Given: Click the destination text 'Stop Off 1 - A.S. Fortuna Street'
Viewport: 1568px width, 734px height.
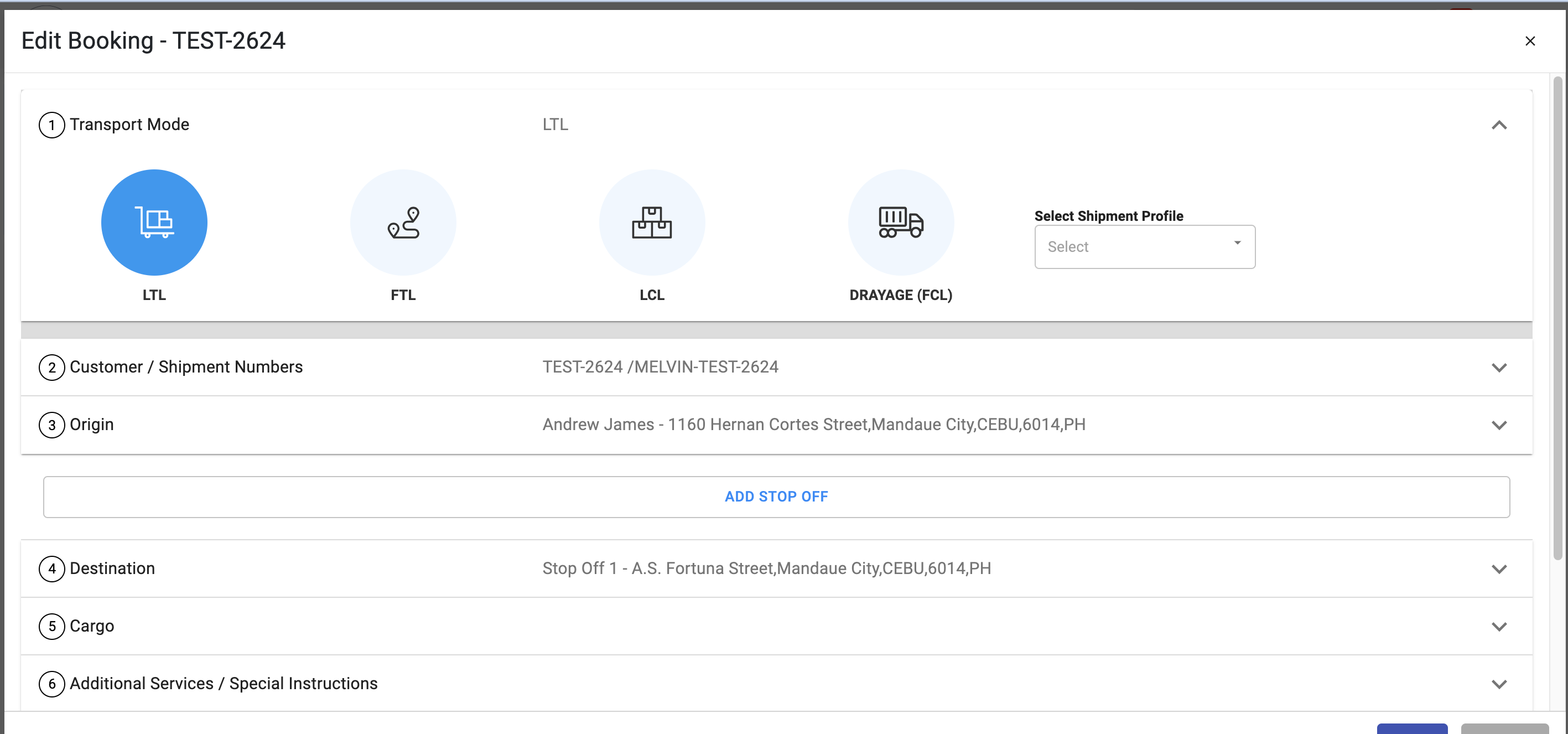Looking at the screenshot, I should click(766, 568).
